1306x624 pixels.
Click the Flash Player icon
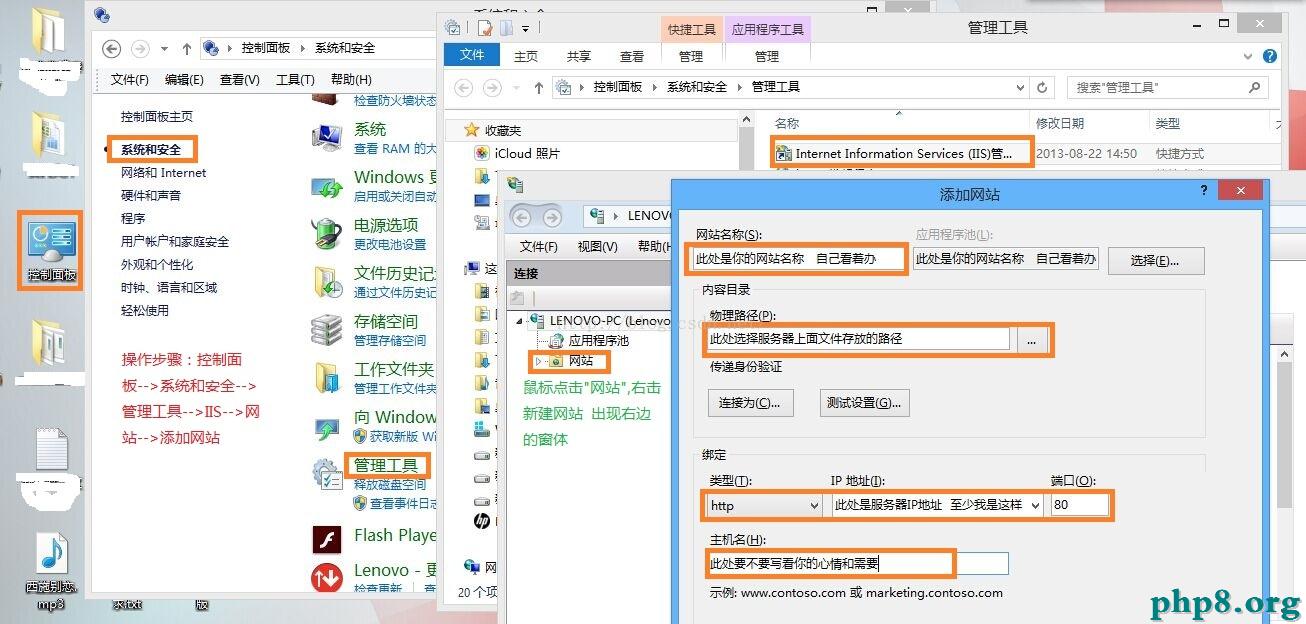coord(328,540)
